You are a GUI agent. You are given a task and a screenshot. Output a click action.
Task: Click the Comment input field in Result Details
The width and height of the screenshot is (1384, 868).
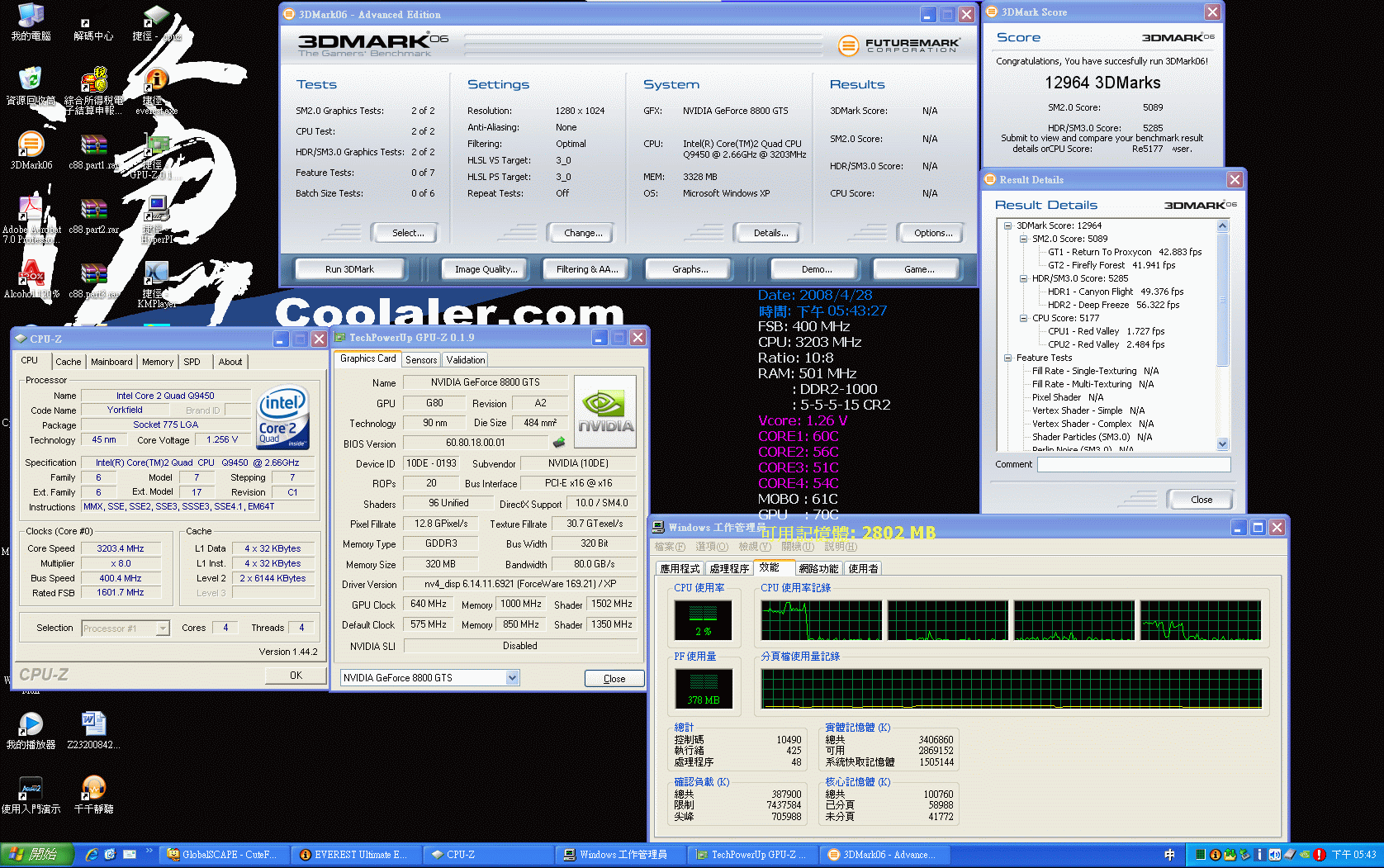pyautogui.click(x=1134, y=464)
